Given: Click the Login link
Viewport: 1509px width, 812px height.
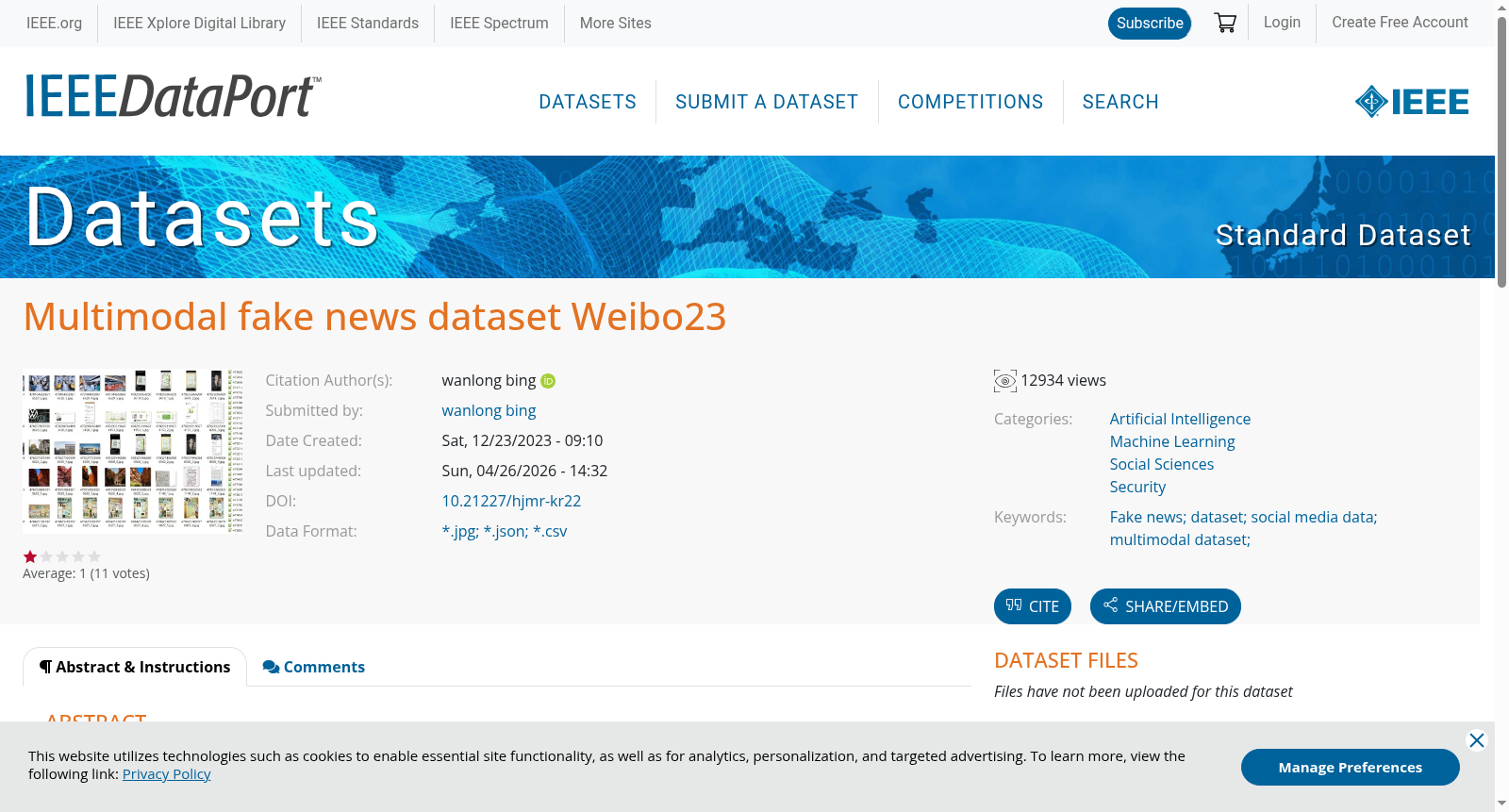Looking at the screenshot, I should pyautogui.click(x=1282, y=22).
